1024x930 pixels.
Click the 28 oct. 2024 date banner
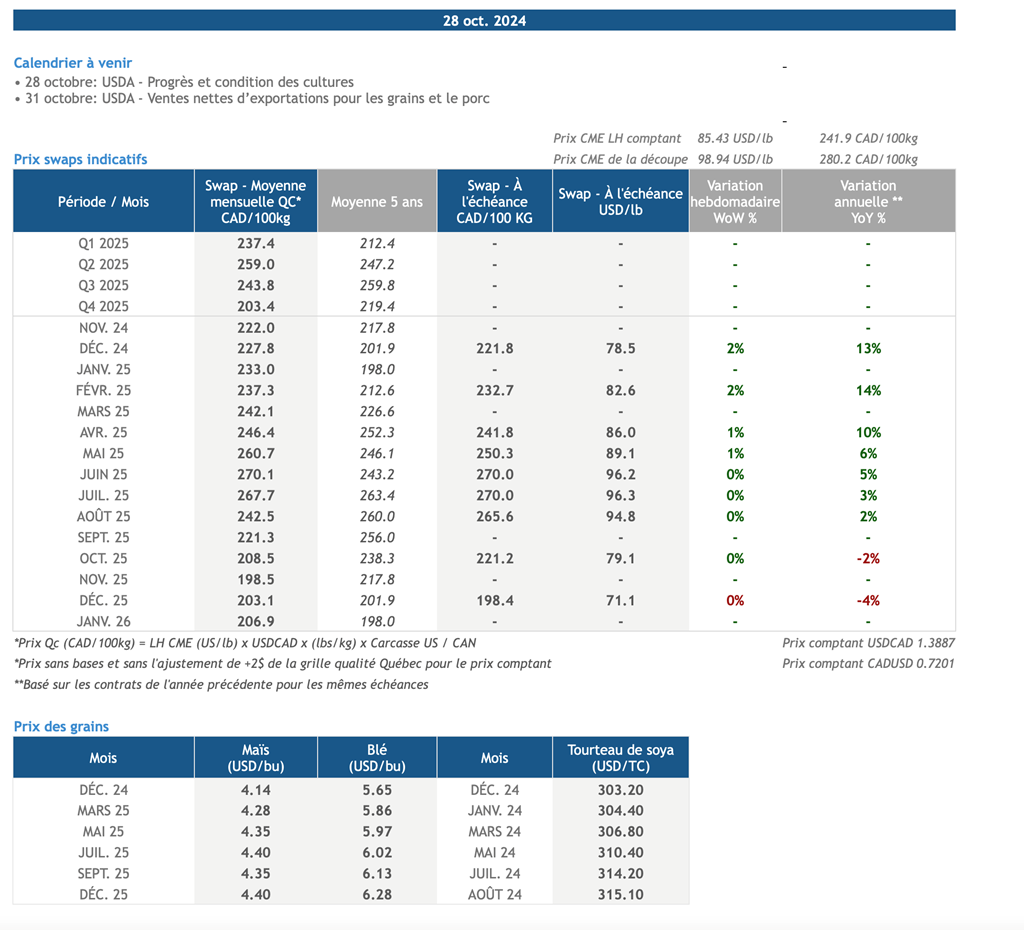click(x=484, y=21)
